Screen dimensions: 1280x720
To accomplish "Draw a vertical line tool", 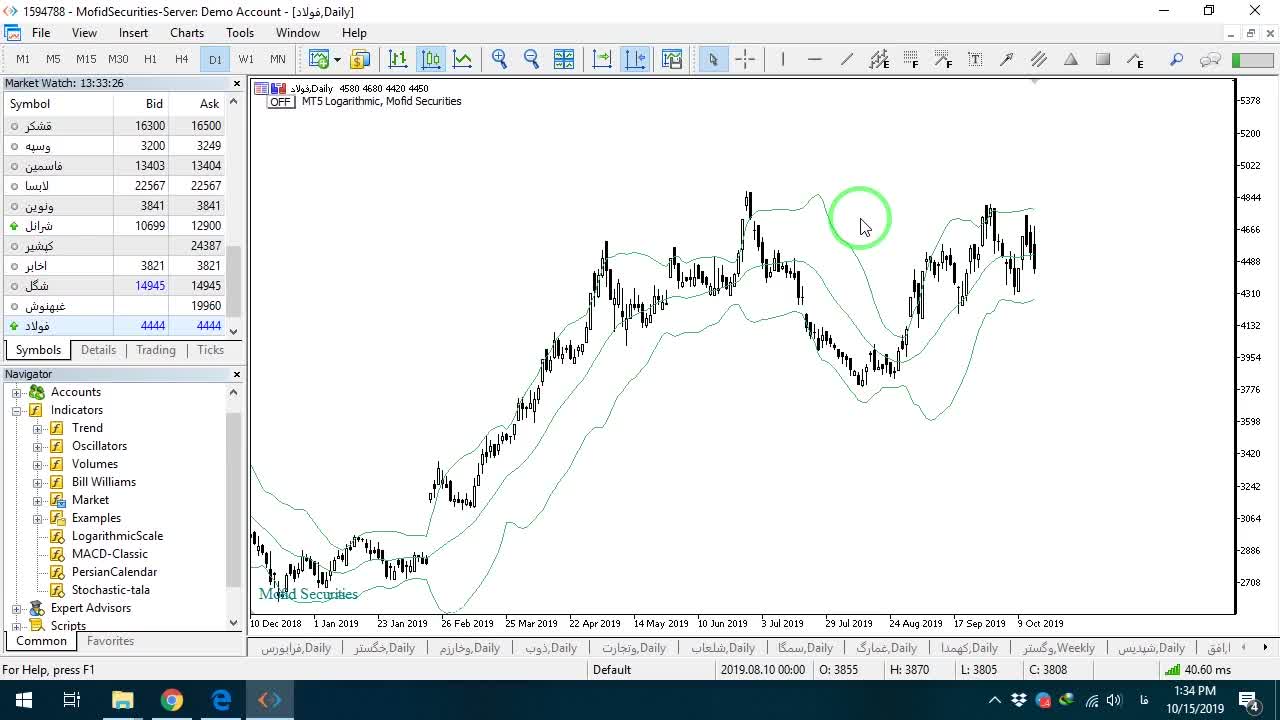I will (x=782, y=59).
